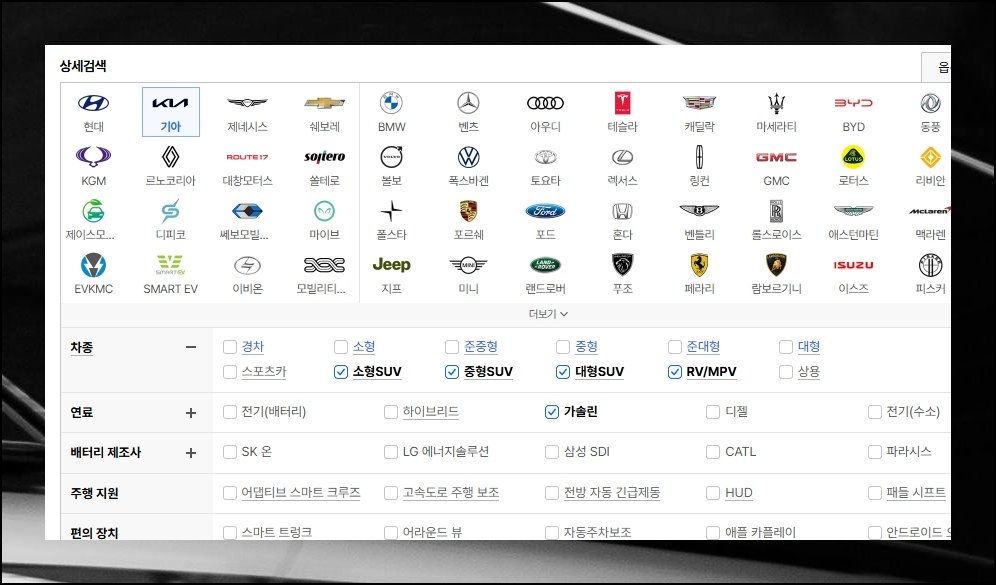Pick the Polestar (폴스타) star logo

point(391,211)
